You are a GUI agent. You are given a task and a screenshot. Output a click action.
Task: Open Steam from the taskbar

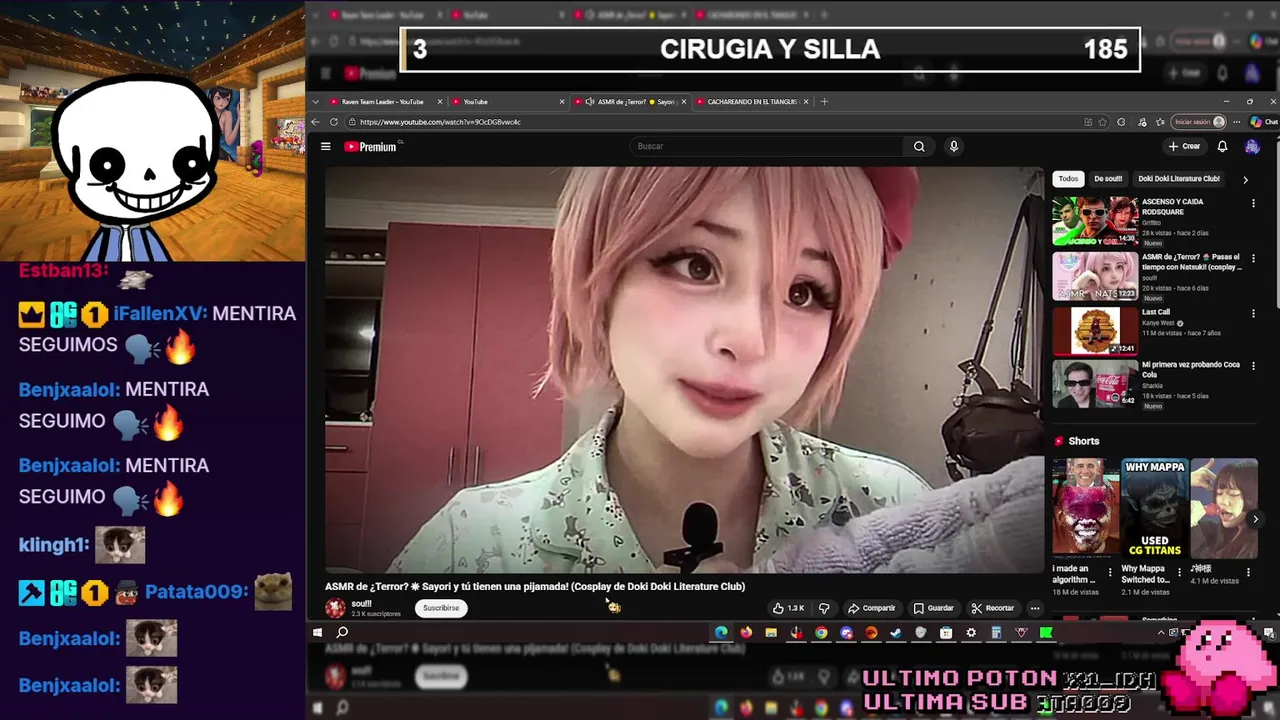click(x=896, y=632)
